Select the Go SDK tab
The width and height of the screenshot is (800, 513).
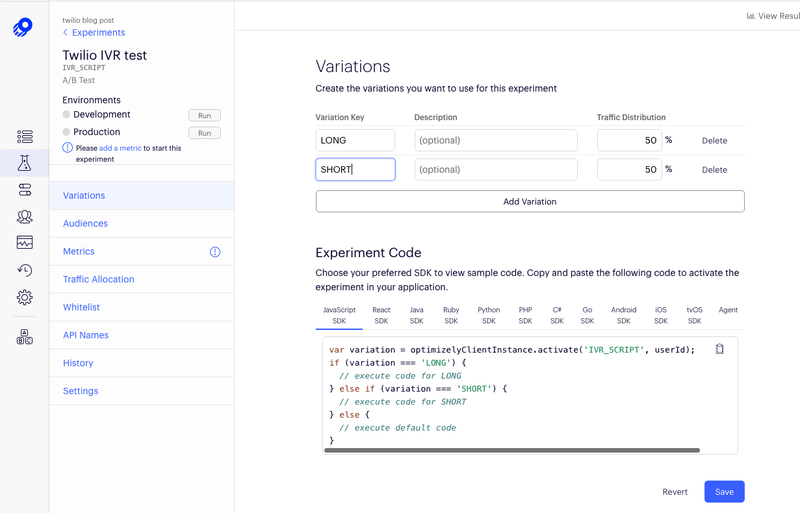pos(587,315)
